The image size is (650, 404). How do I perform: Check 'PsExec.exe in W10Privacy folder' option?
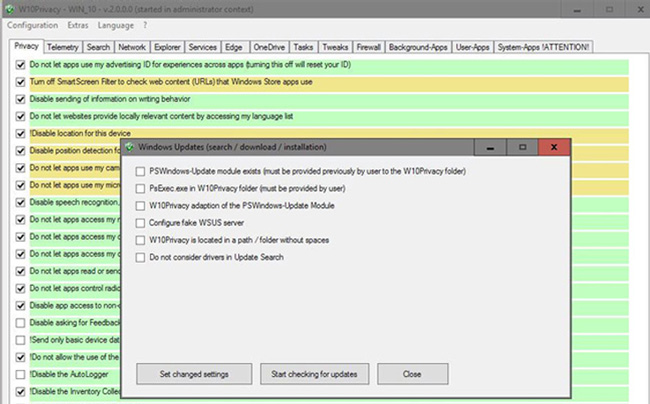point(141,189)
